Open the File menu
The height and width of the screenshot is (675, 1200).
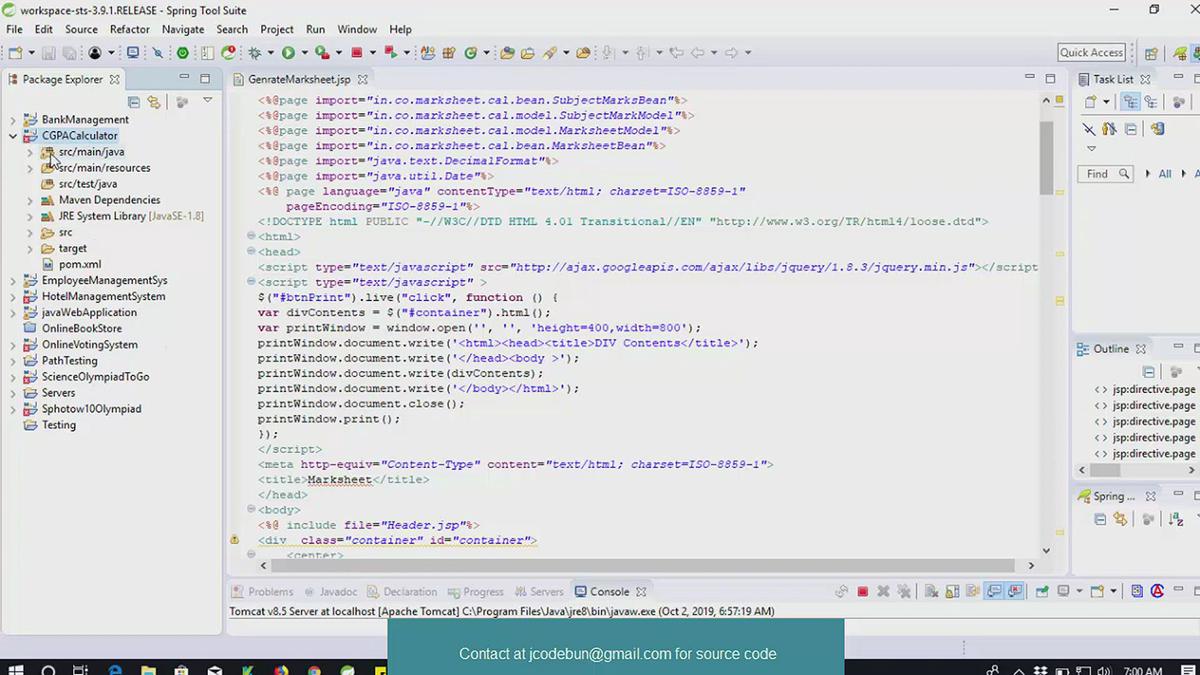(14, 29)
